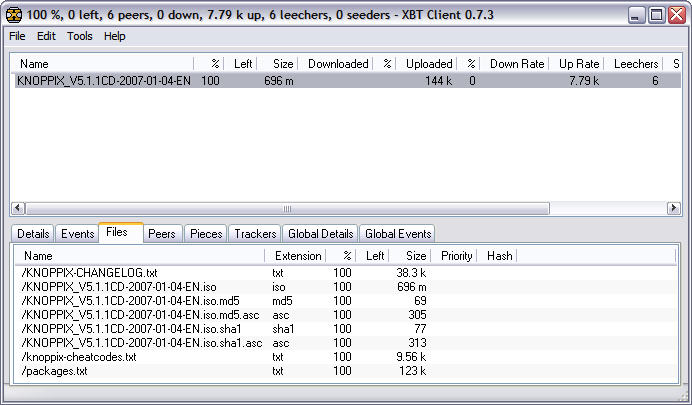Sort torrents by Leechers column
Screen dimensions: 692x405
pyautogui.click(x=634, y=64)
